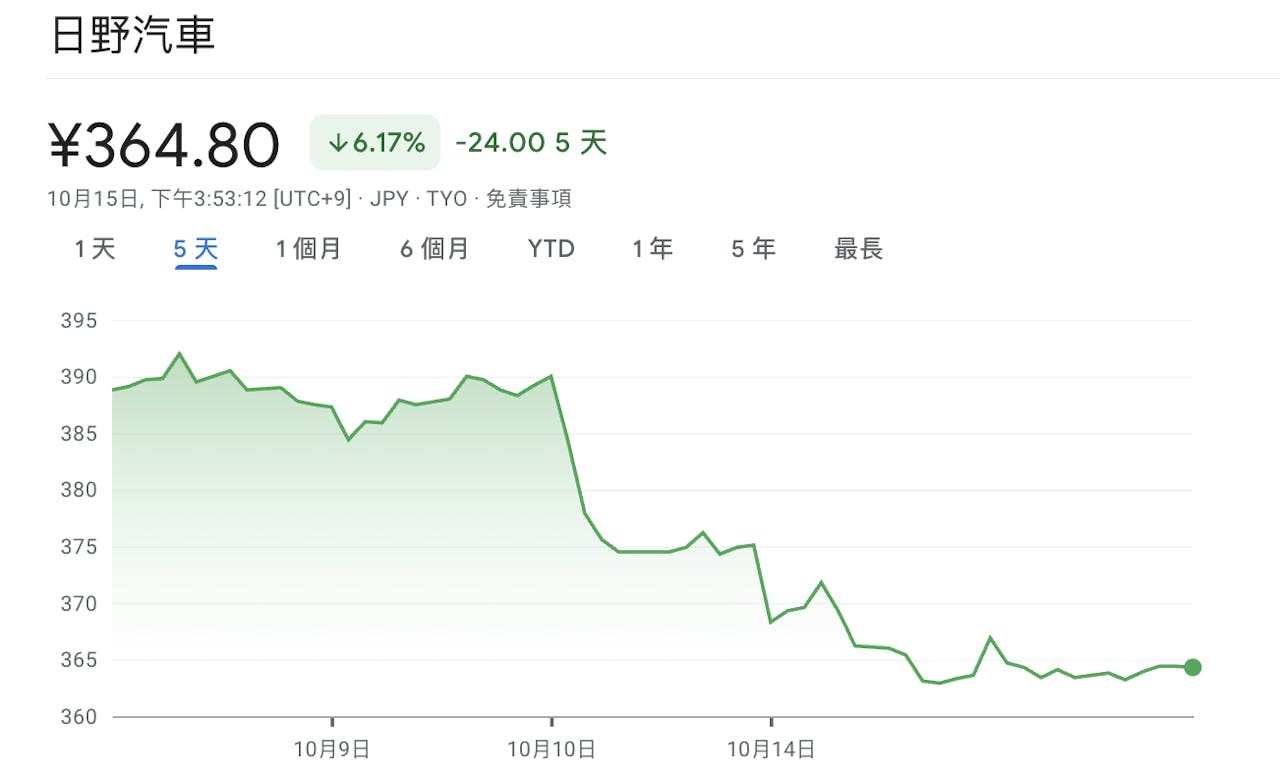Select the 5天 time range tab
The image size is (1280, 781).
(x=196, y=249)
